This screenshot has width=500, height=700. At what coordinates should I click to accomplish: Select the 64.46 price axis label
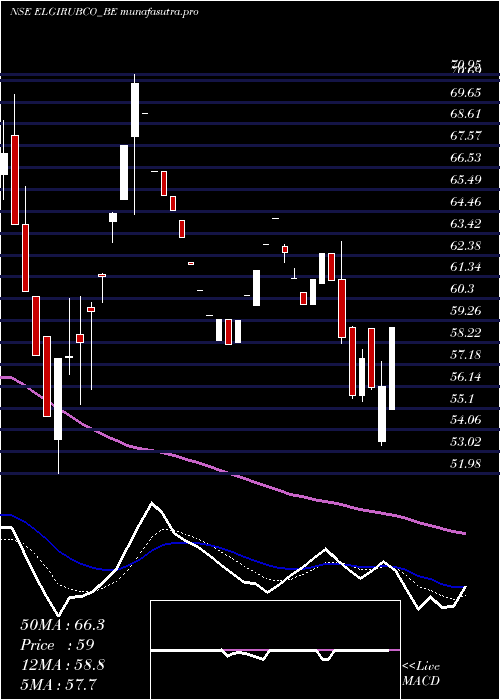468,202
